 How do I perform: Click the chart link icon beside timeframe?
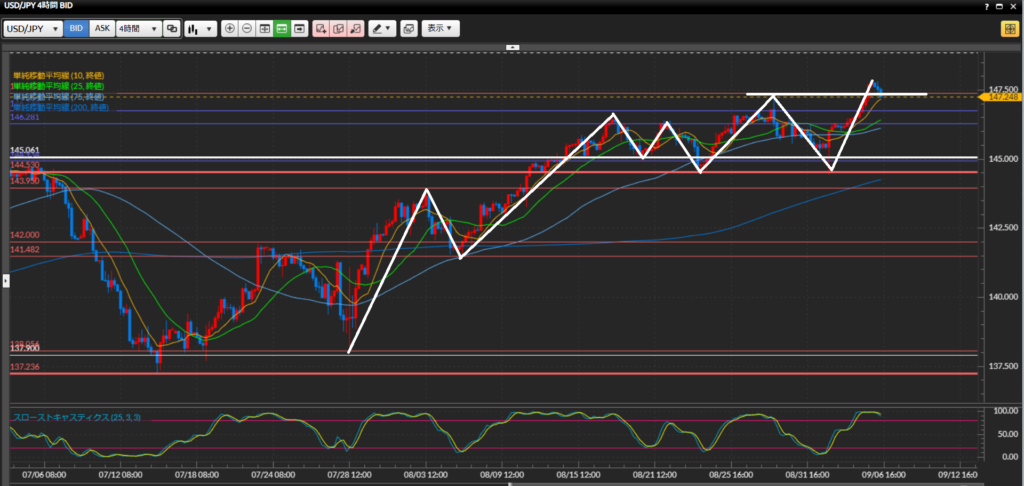[173, 29]
